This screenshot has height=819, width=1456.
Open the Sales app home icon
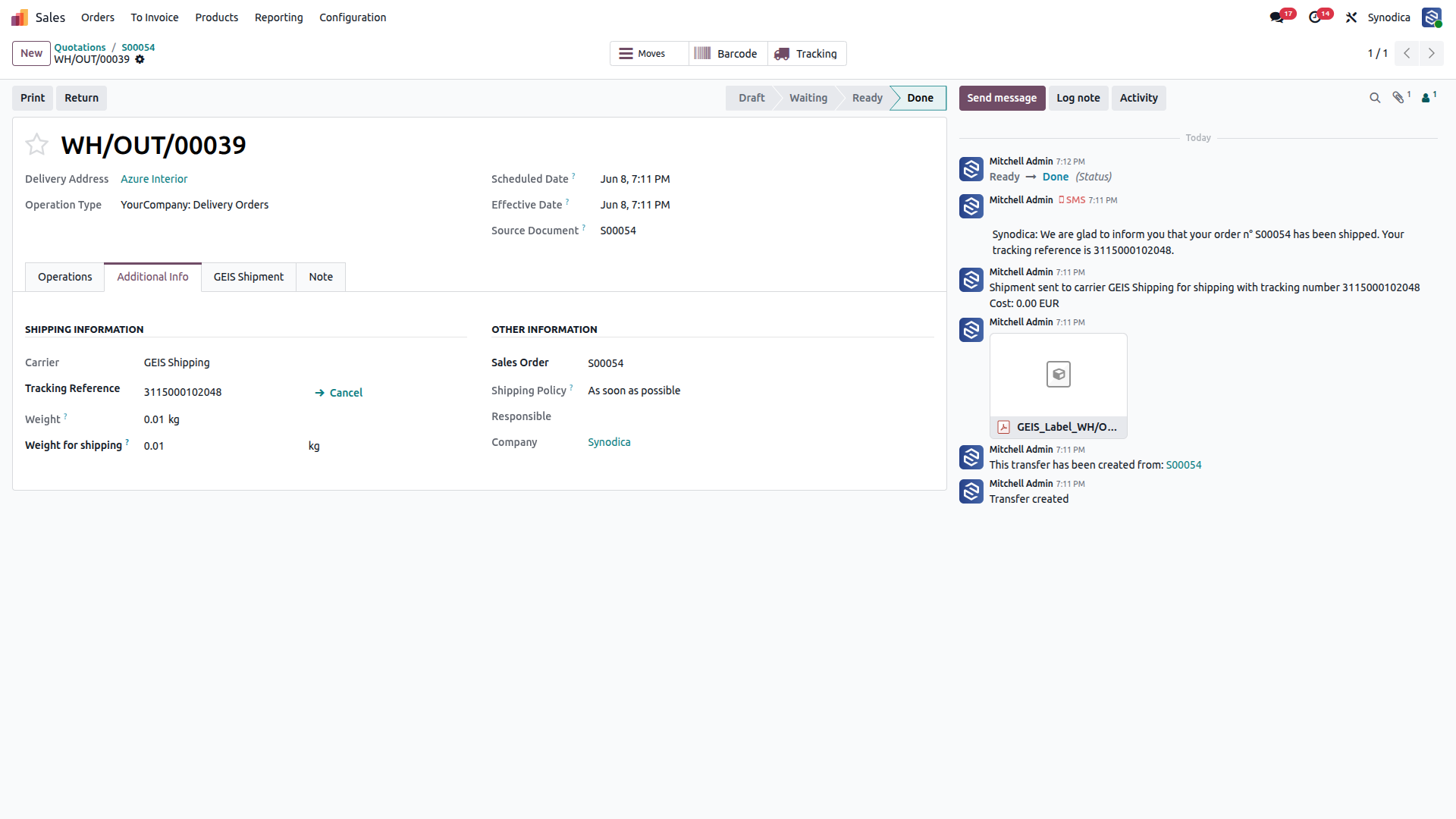20,17
